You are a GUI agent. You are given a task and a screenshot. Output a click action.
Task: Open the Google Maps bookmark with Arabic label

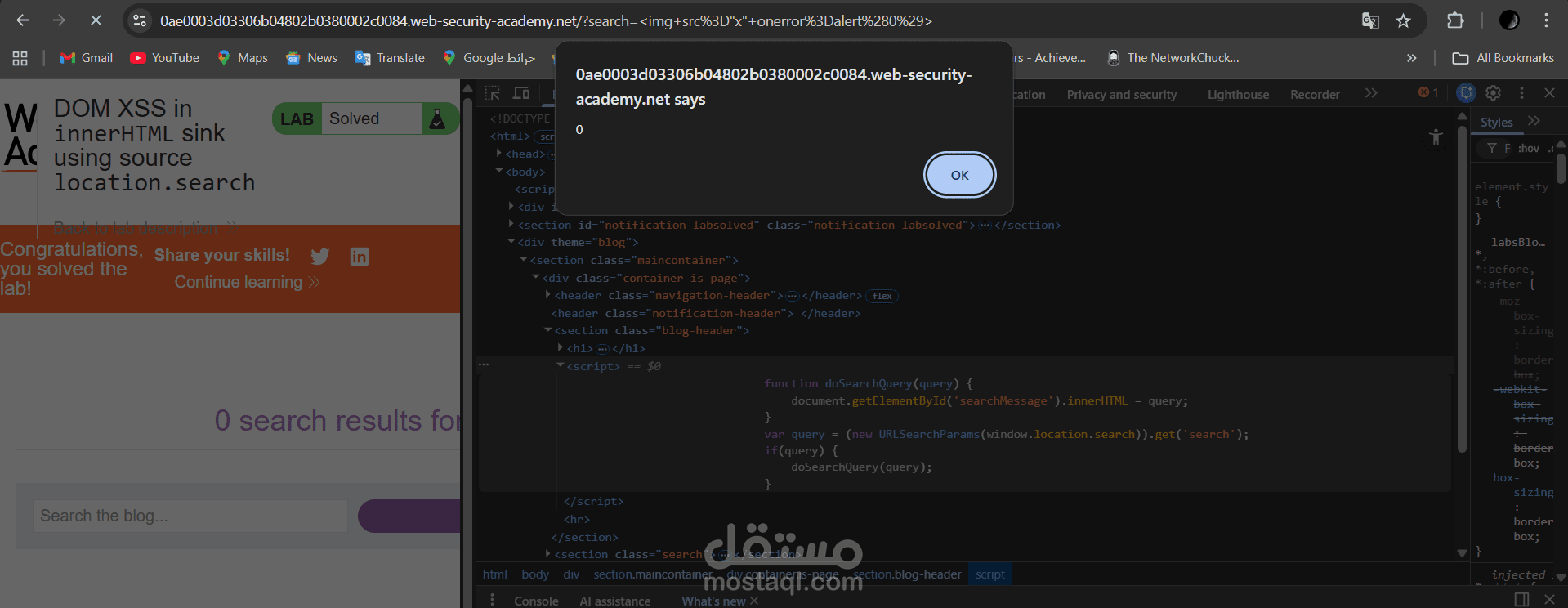point(489,58)
